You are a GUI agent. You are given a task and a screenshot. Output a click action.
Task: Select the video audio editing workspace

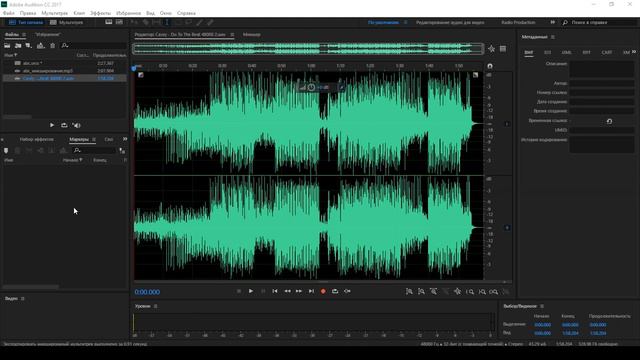(x=450, y=22)
